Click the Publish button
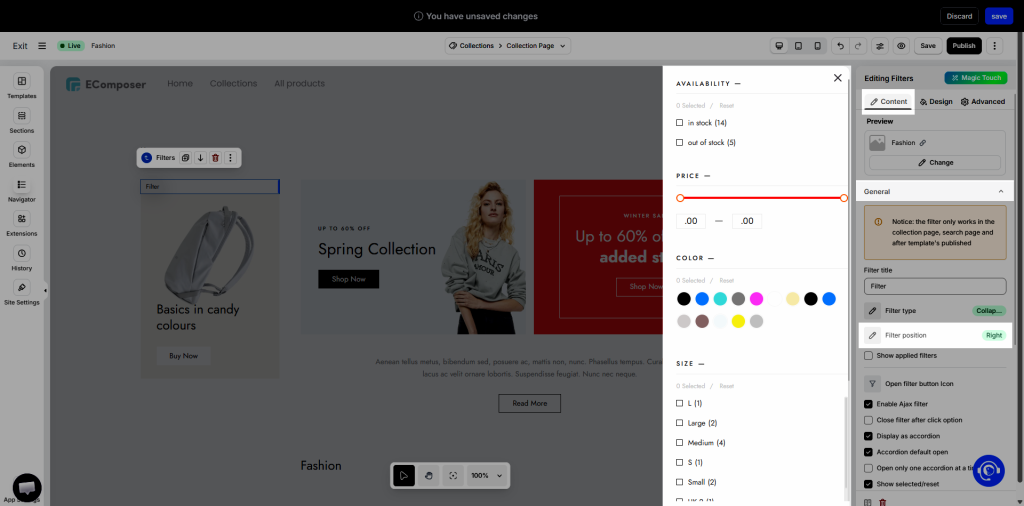Screen dimensions: 1024x506 pyautogui.click(x=963, y=46)
